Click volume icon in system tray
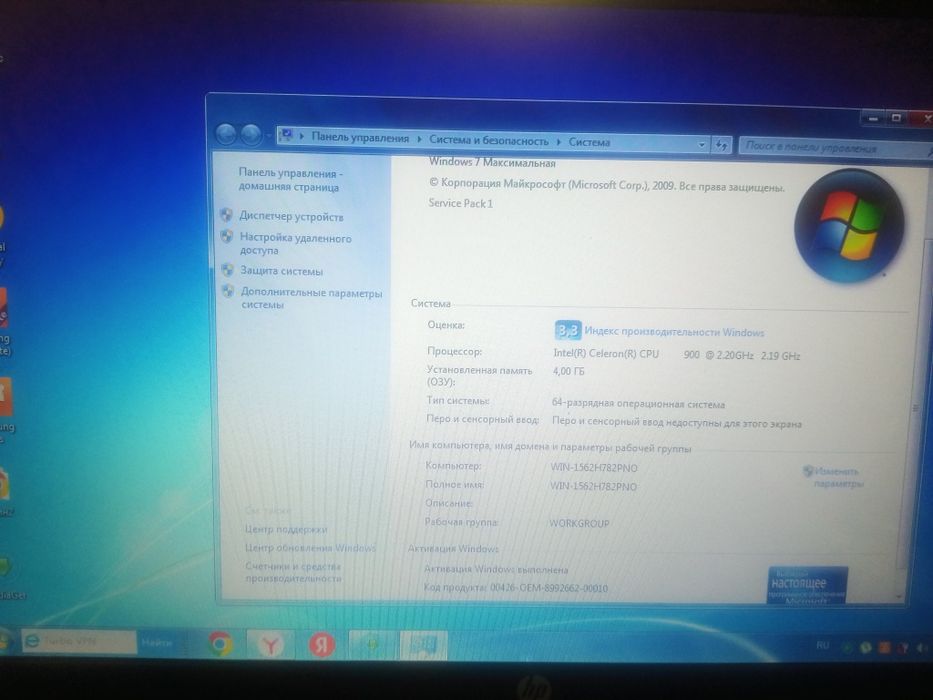 point(923,648)
